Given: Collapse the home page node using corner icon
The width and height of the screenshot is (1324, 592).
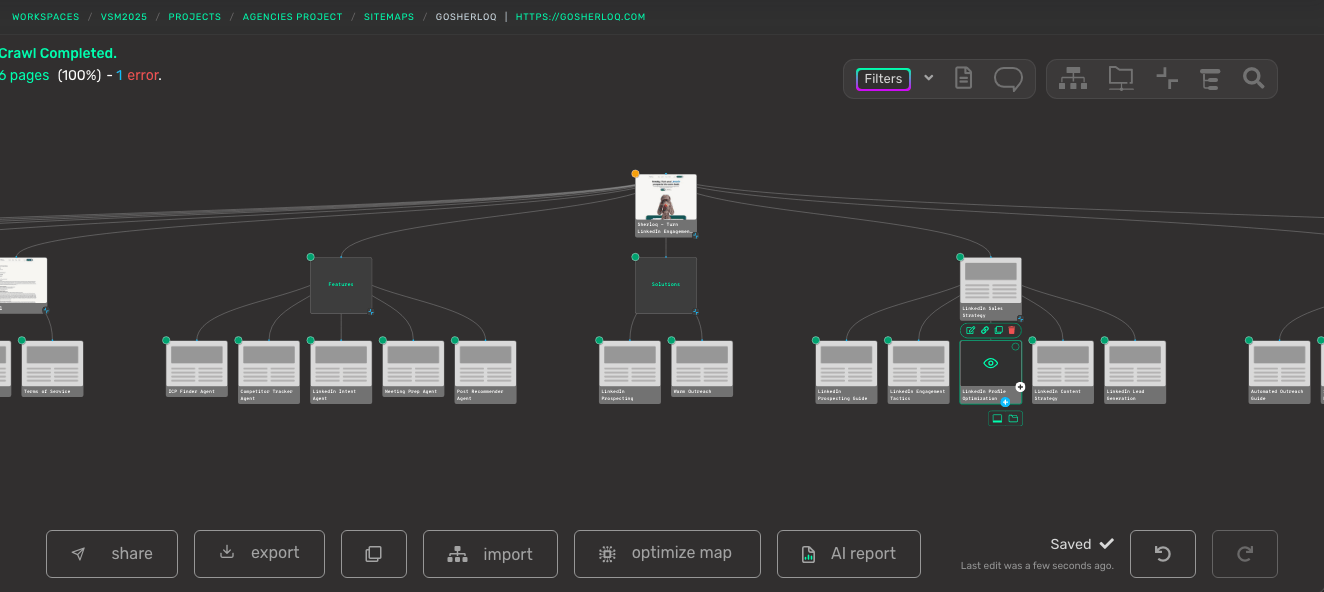Looking at the screenshot, I should click(696, 235).
